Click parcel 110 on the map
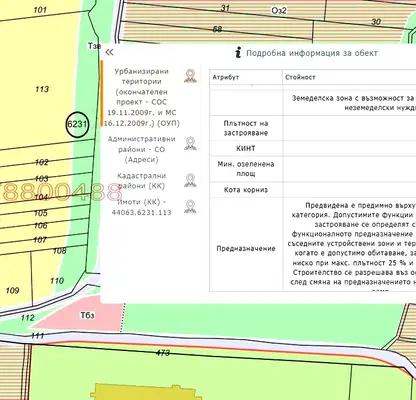416x400 pixels. (57, 281)
